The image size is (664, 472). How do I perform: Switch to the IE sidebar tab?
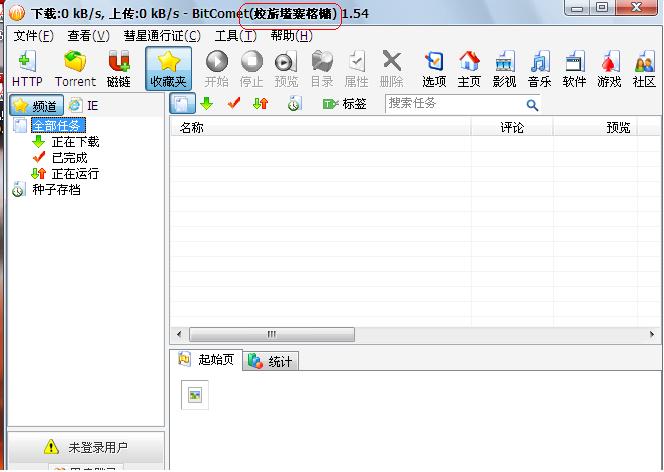tap(84, 105)
